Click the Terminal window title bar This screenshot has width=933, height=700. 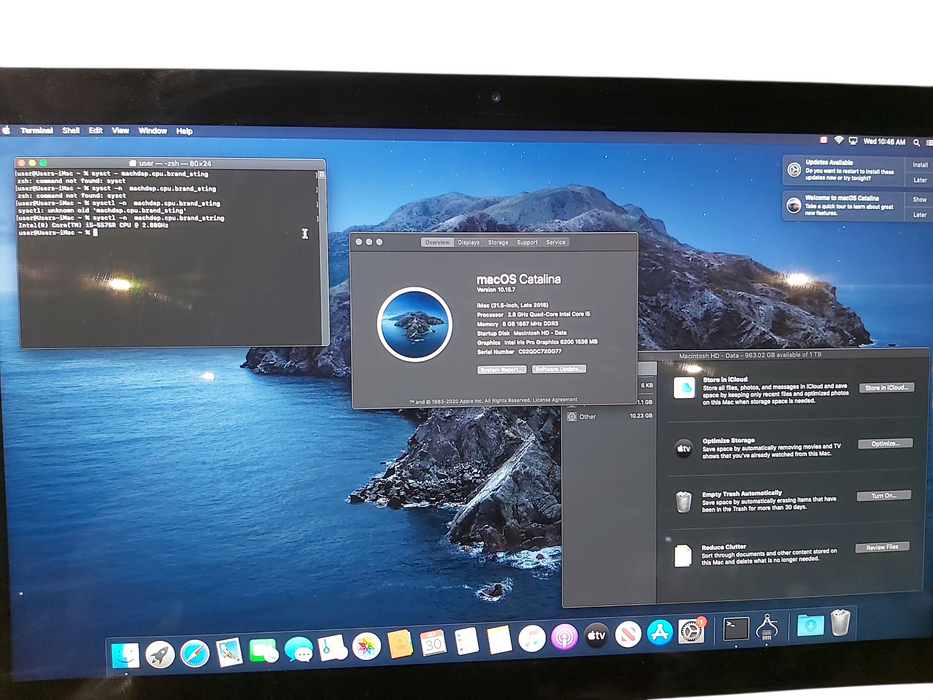[x=170, y=163]
